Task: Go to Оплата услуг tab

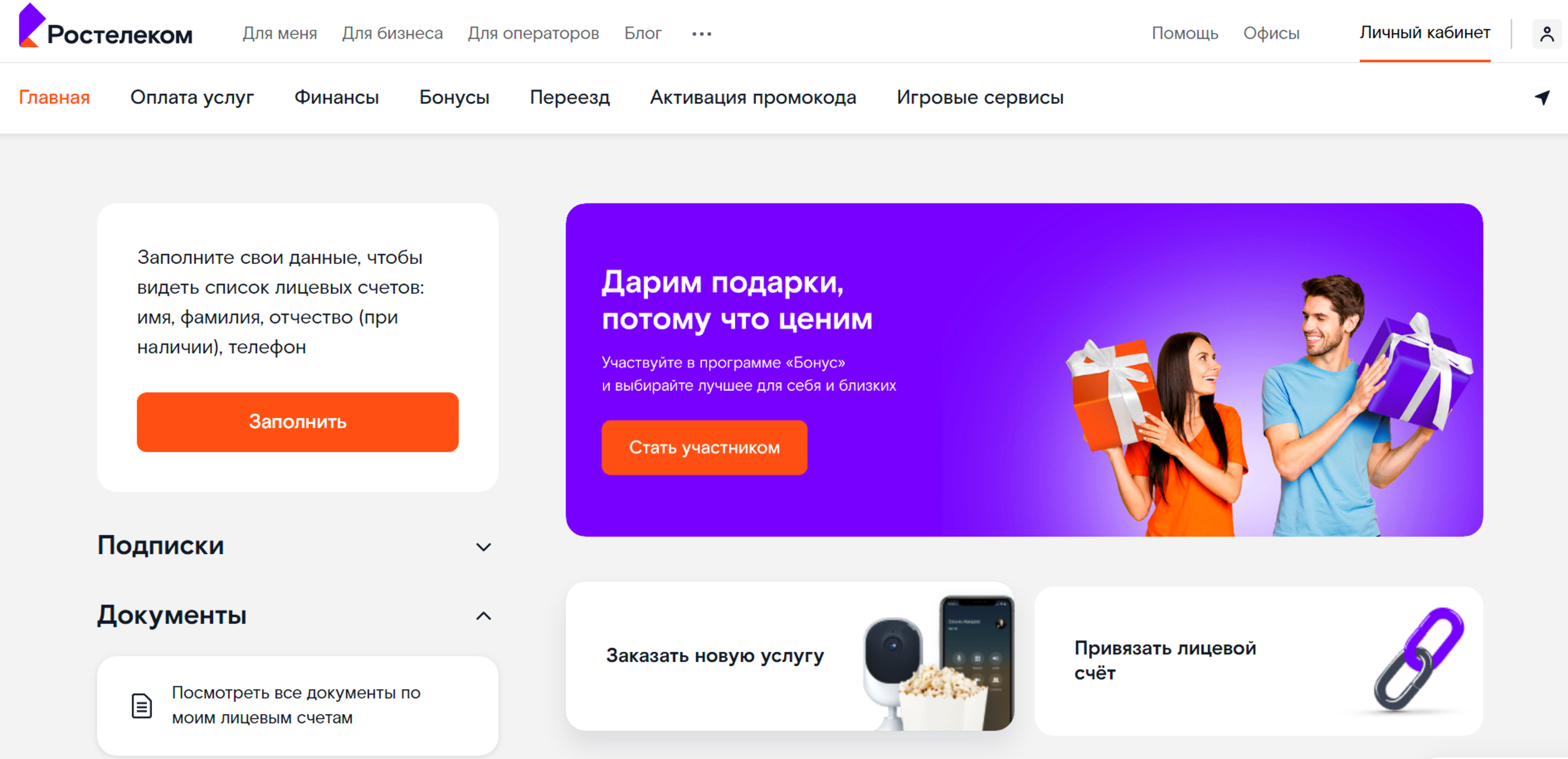Action: click(192, 97)
